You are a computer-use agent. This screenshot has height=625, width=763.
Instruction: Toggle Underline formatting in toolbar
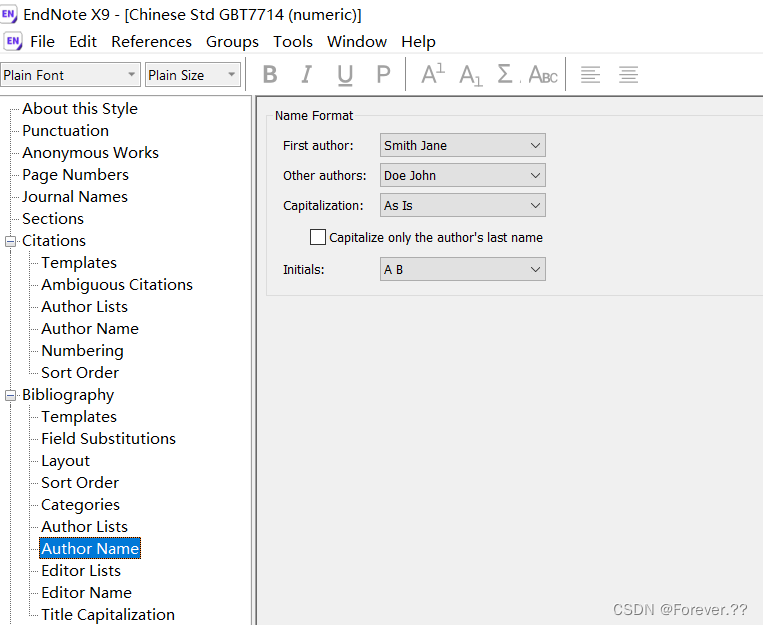[345, 75]
